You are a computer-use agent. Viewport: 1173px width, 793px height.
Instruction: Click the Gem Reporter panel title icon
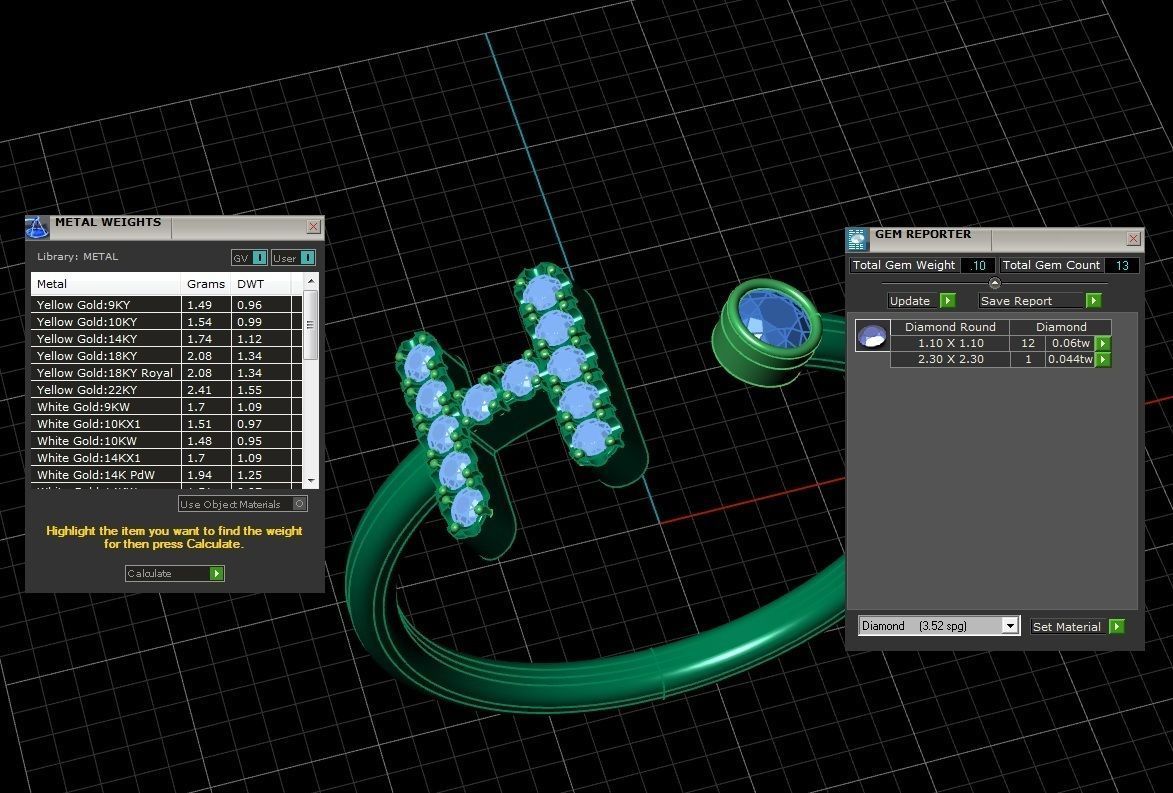point(858,239)
